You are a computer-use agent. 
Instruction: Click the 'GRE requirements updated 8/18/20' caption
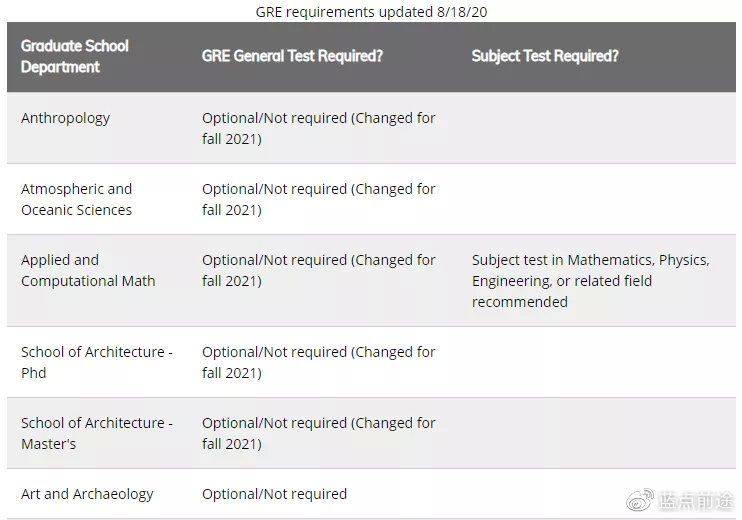[x=371, y=11]
